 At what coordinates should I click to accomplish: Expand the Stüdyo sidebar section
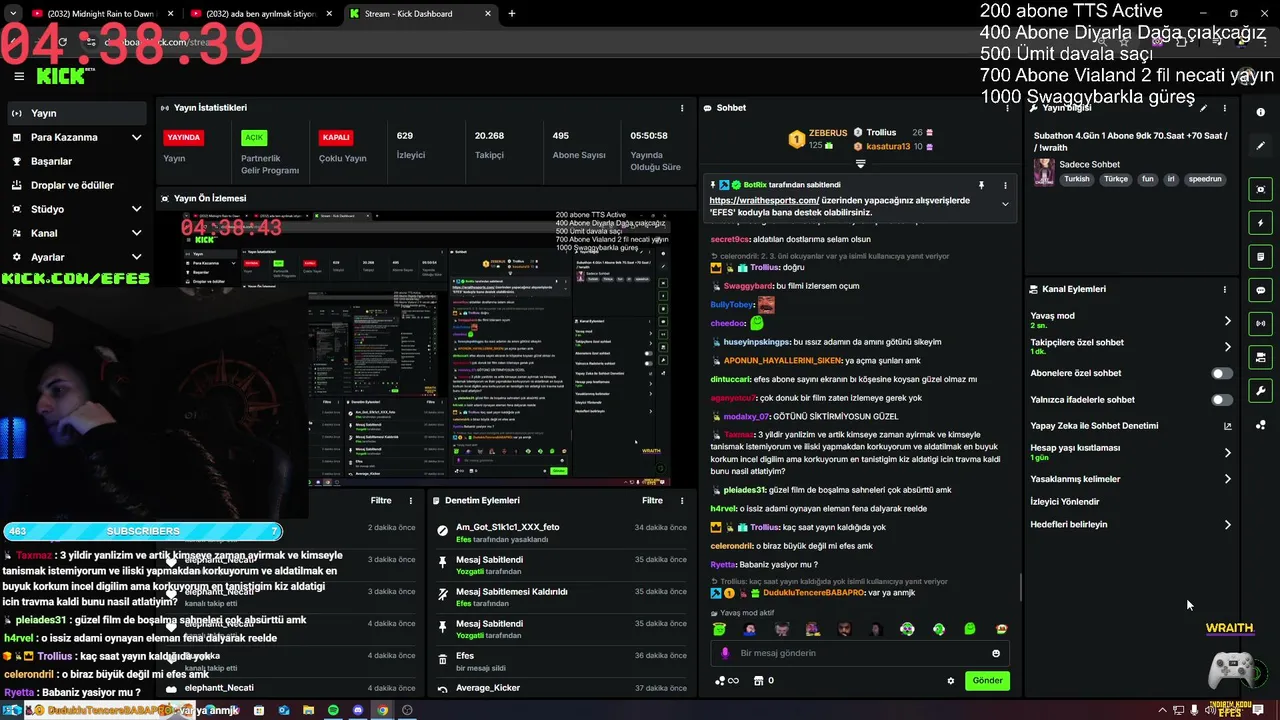(76, 209)
